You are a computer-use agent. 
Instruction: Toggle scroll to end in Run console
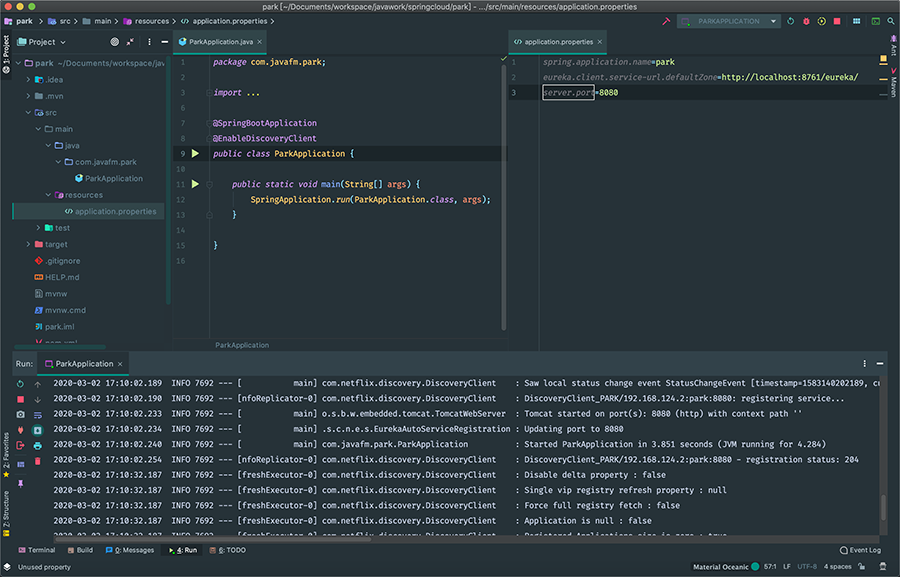pyautogui.click(x=38, y=430)
